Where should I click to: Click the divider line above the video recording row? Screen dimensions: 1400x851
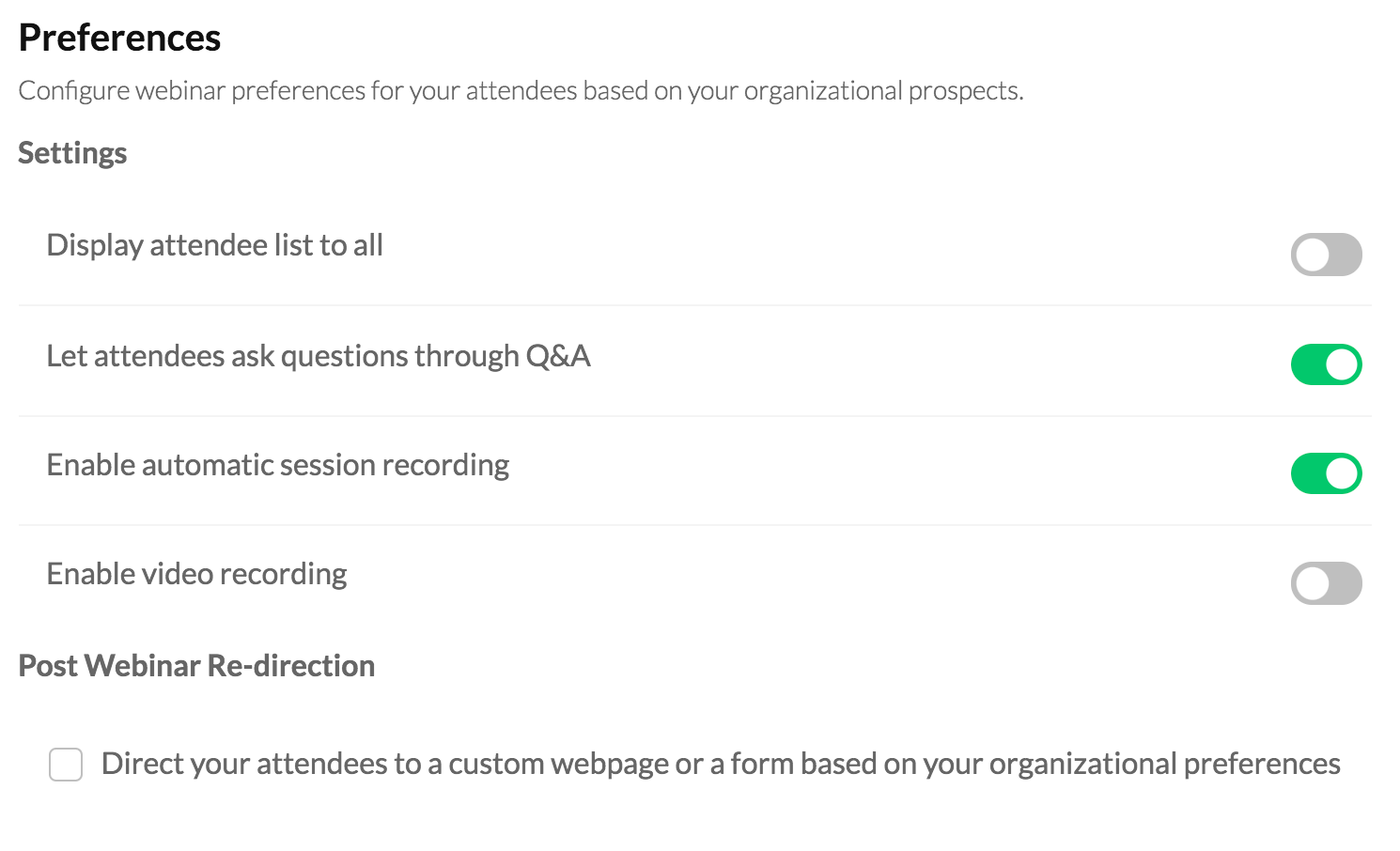695,525
